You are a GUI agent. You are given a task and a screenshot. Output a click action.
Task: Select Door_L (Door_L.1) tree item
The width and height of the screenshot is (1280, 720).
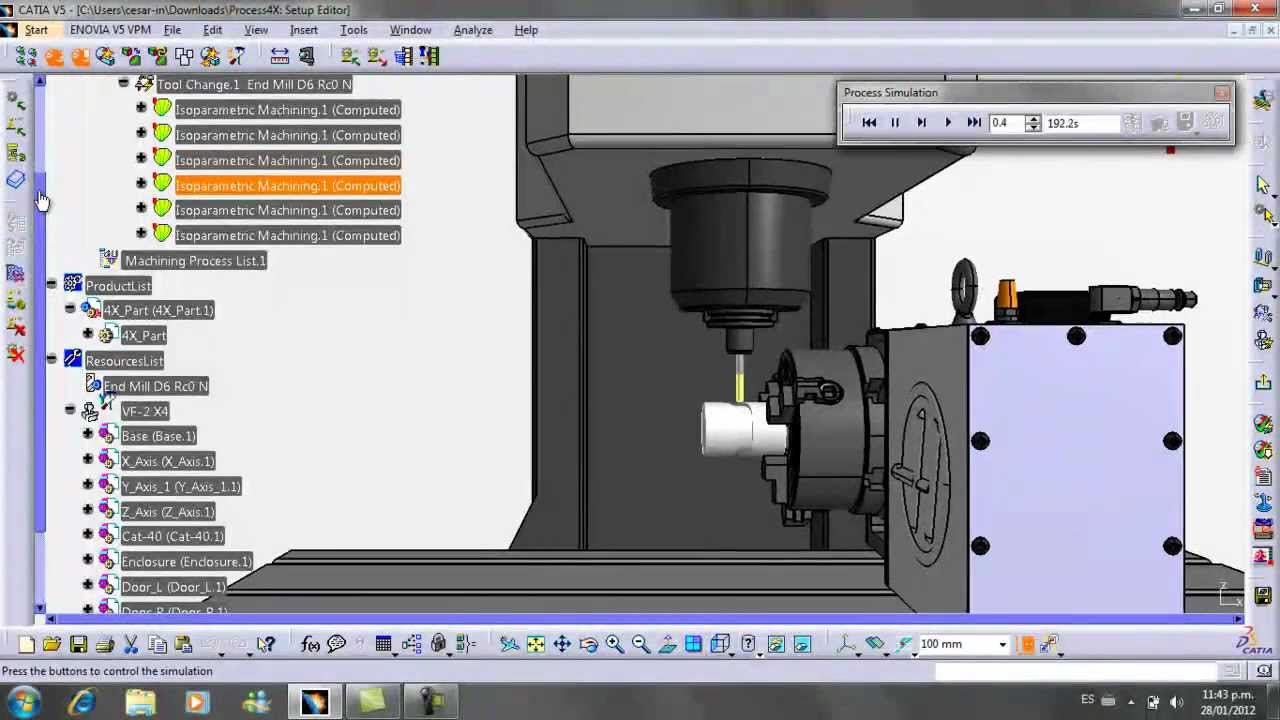[173, 587]
